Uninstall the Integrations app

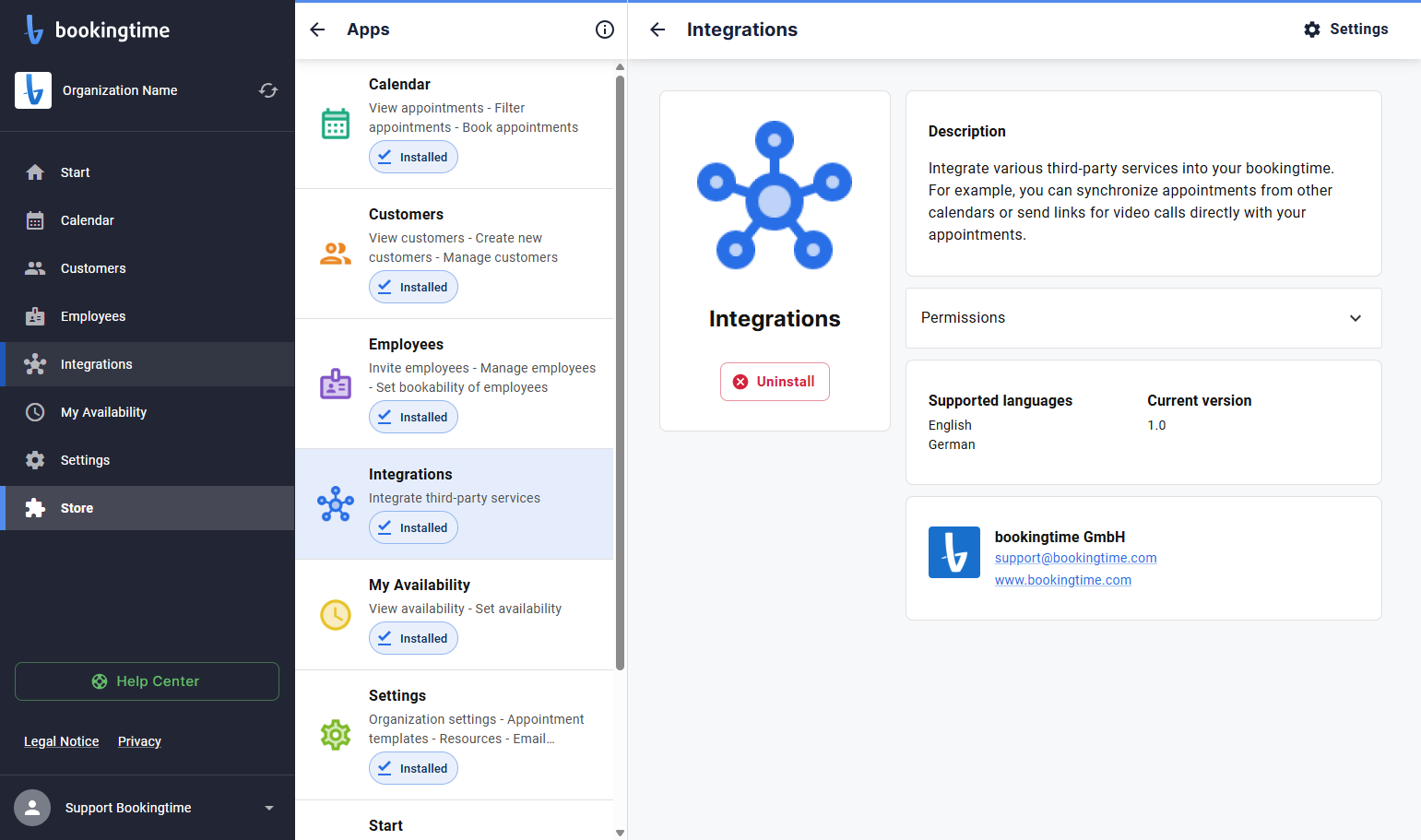[775, 382]
